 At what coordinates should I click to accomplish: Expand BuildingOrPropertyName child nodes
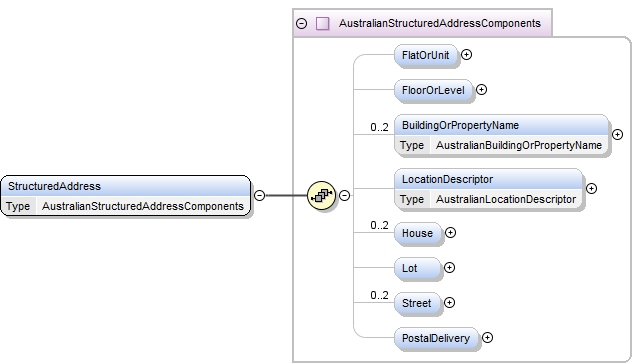[x=617, y=134]
